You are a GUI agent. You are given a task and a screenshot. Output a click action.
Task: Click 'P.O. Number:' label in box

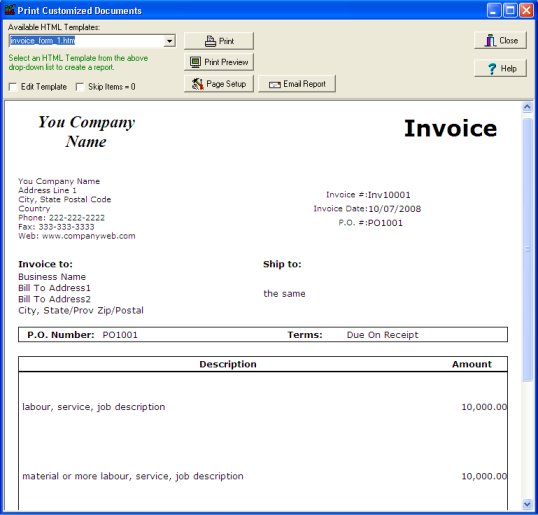click(x=61, y=335)
